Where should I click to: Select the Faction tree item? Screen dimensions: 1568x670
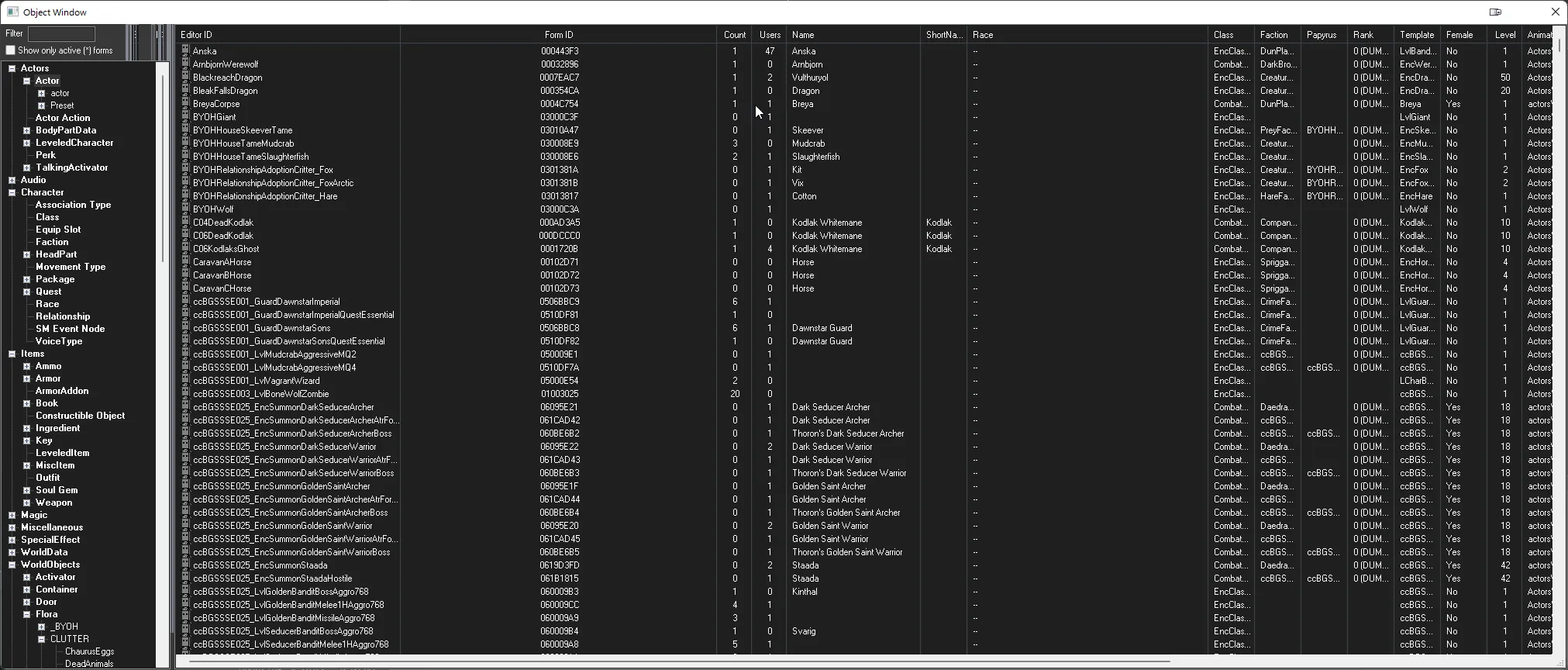coord(52,242)
